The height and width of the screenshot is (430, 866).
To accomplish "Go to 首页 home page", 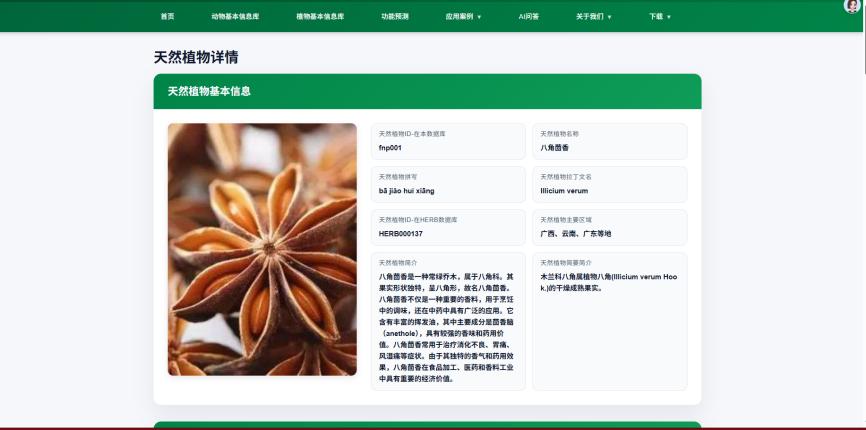I will (x=167, y=17).
